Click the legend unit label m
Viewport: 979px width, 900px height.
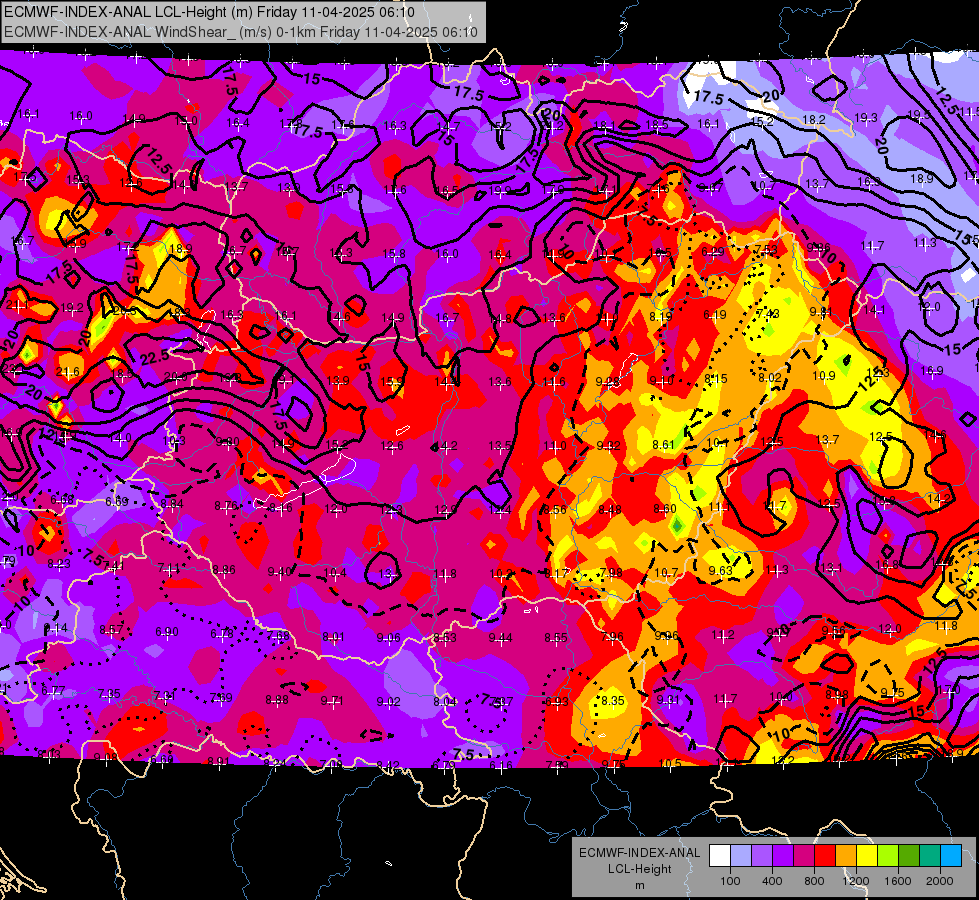pos(639,885)
